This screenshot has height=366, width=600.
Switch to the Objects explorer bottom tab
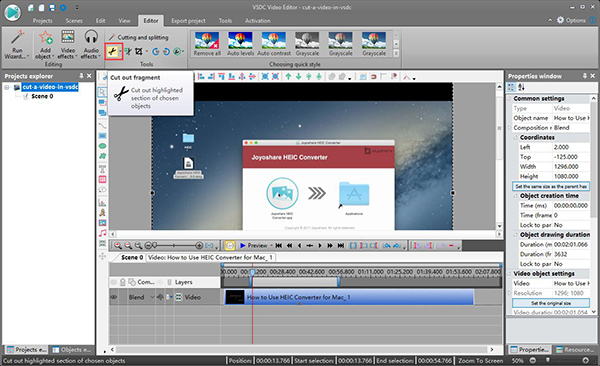click(72, 350)
